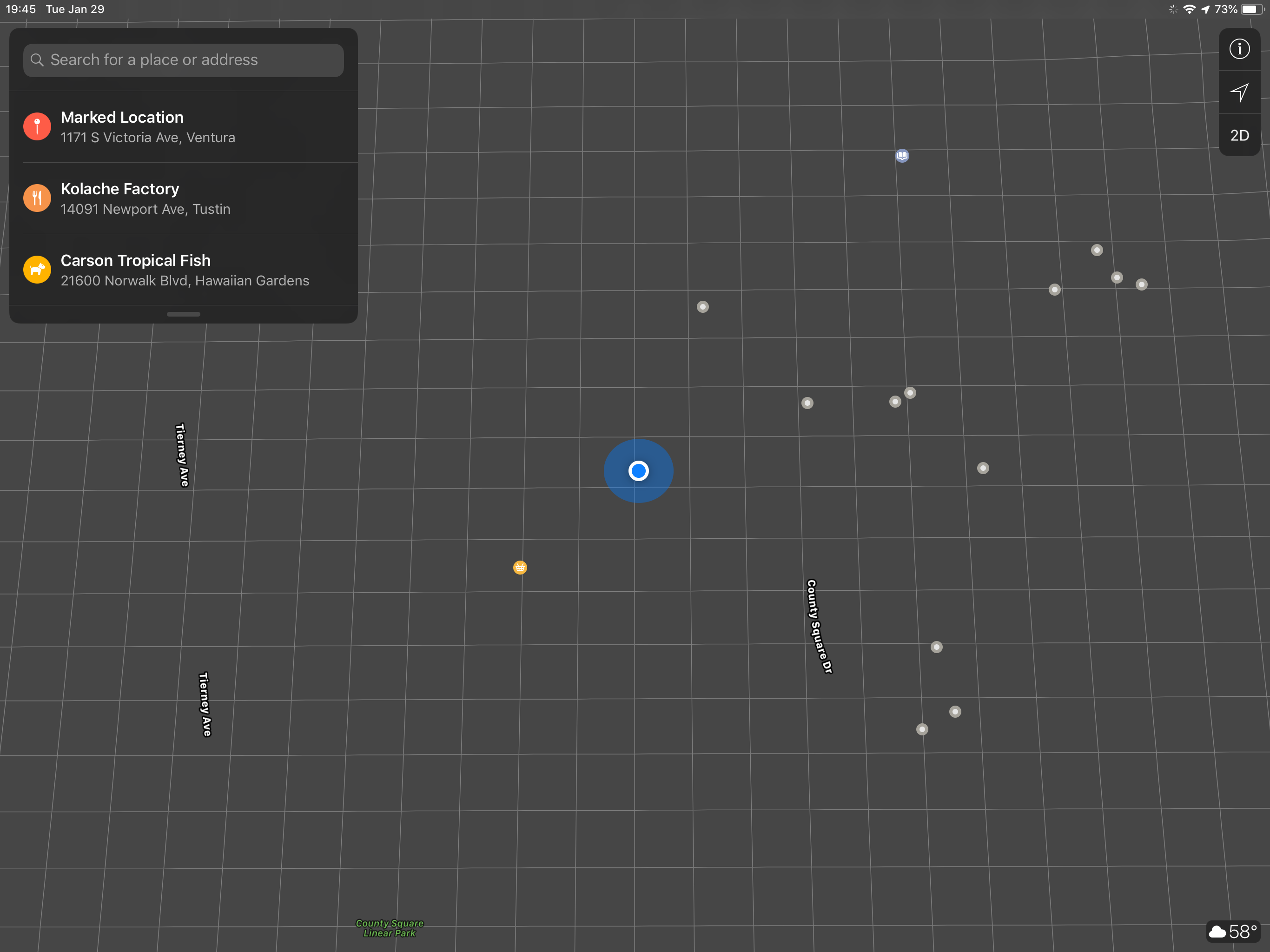
Task: Focus the place or address search field
Action: pyautogui.click(x=183, y=59)
